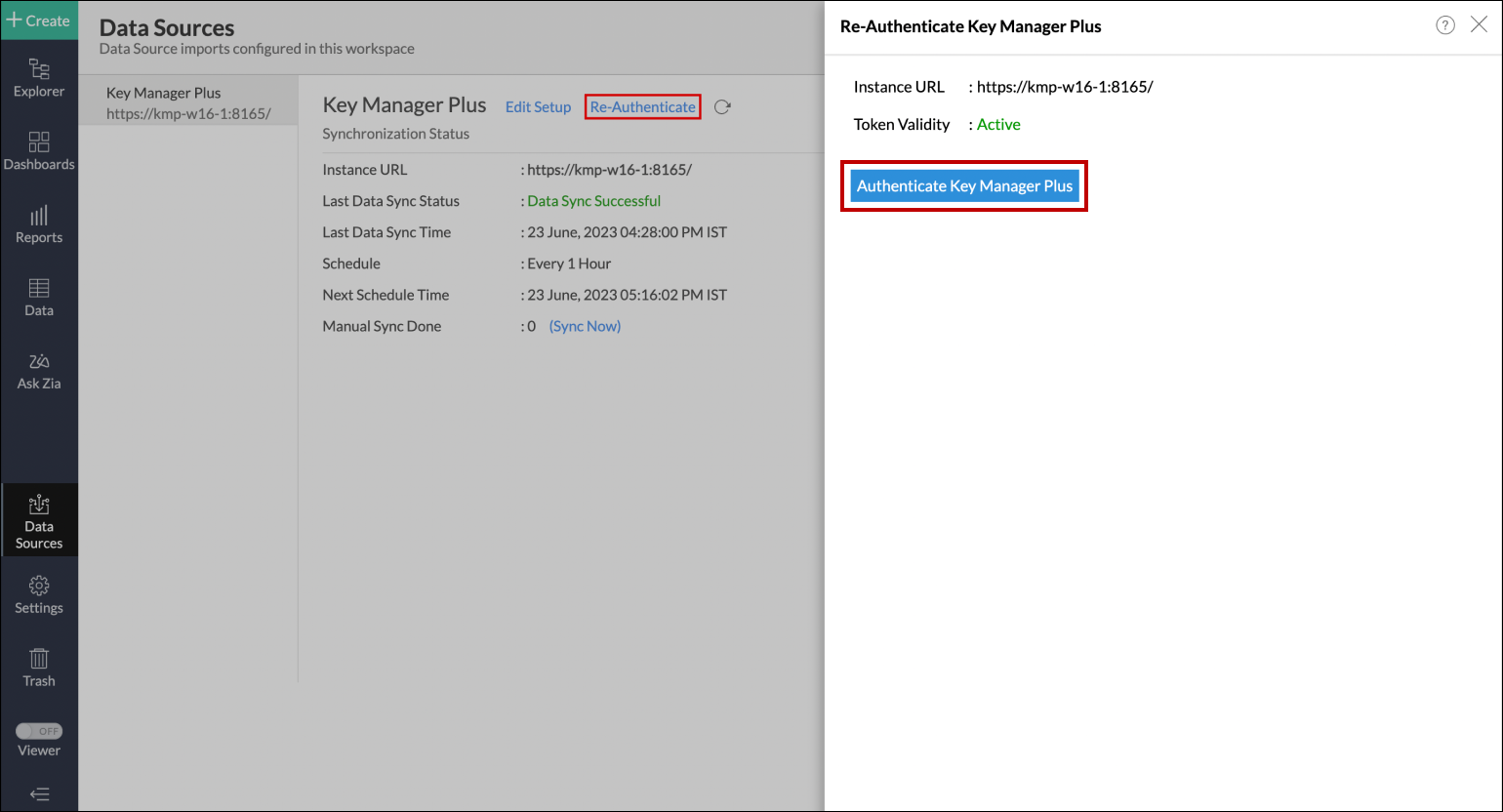Click the Data Sources page heading
Screen dimensions: 1503x812
click(x=167, y=28)
